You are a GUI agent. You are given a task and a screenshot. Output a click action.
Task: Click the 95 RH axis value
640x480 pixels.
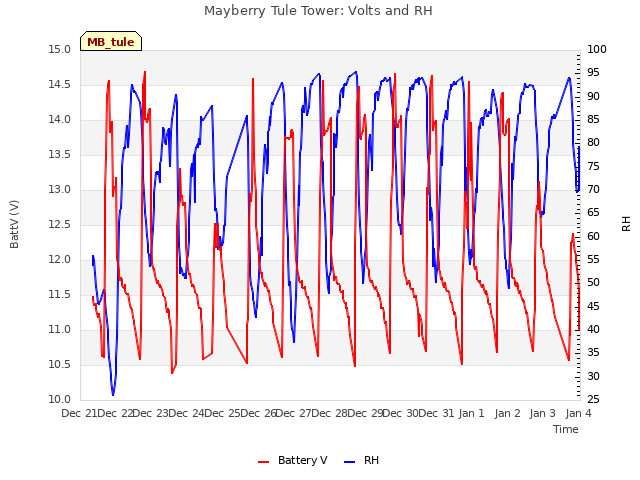click(x=593, y=73)
